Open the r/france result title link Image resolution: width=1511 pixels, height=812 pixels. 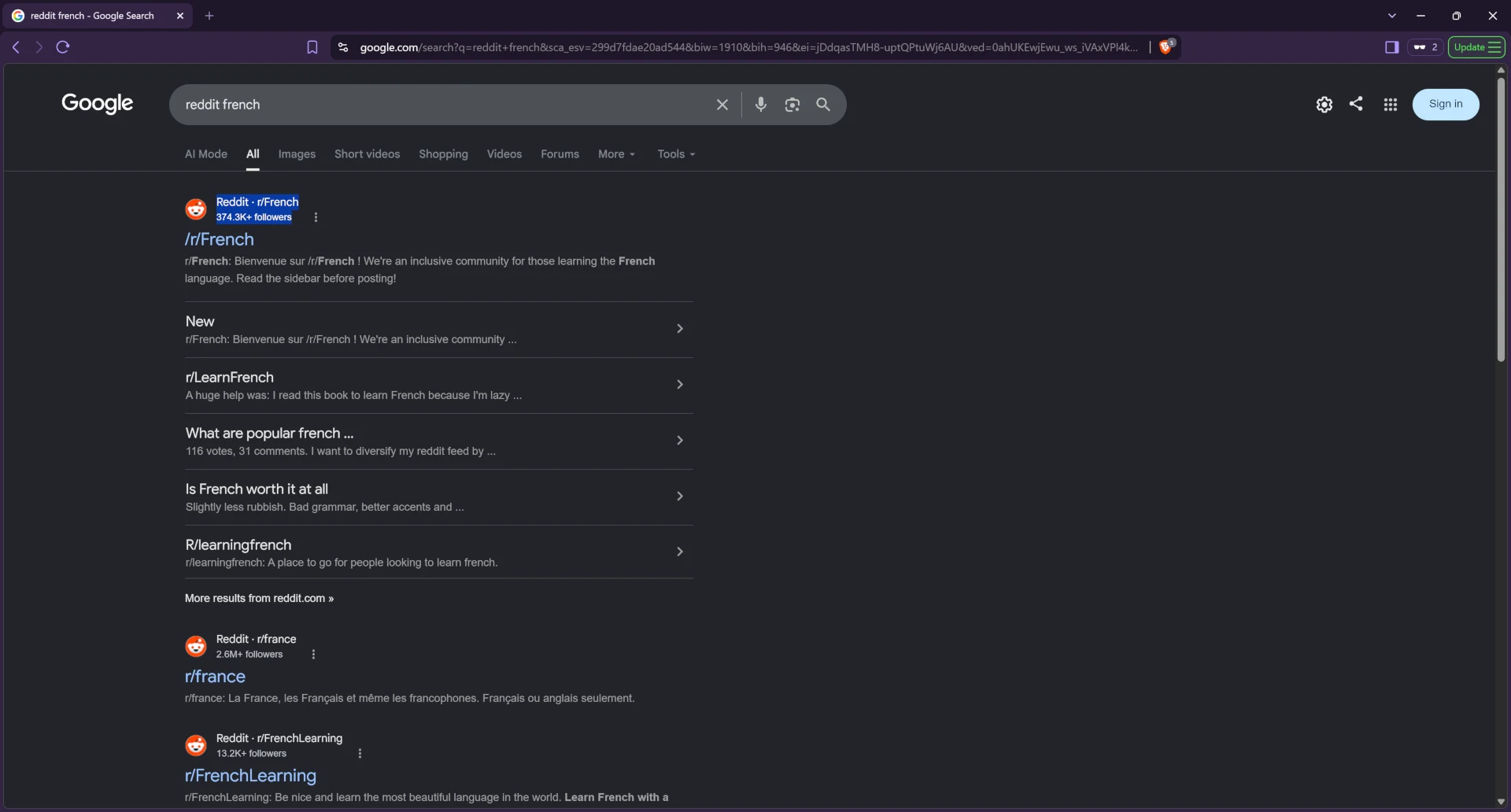point(215,677)
